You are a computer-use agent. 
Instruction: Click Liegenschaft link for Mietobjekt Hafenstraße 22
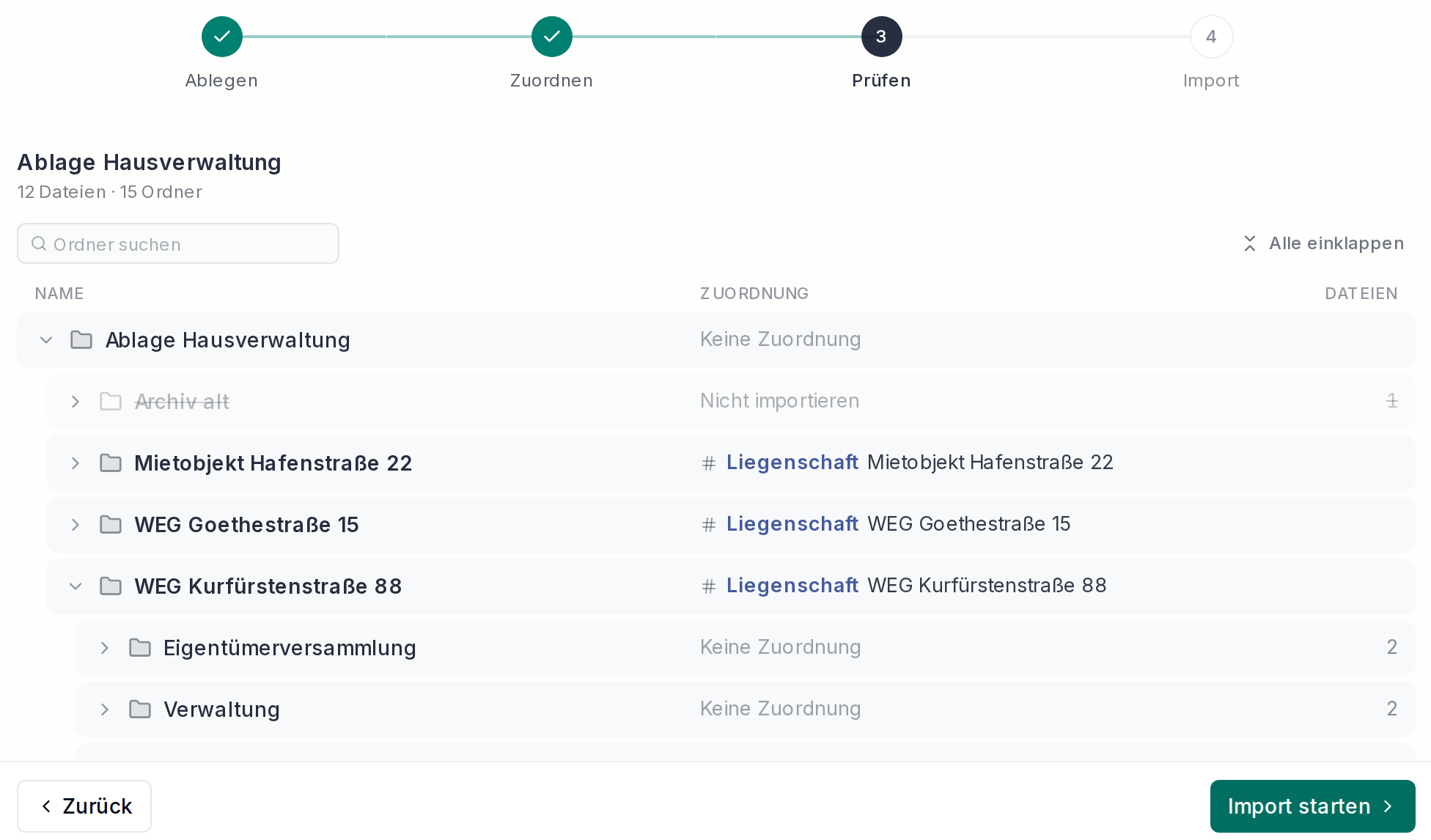click(x=792, y=463)
